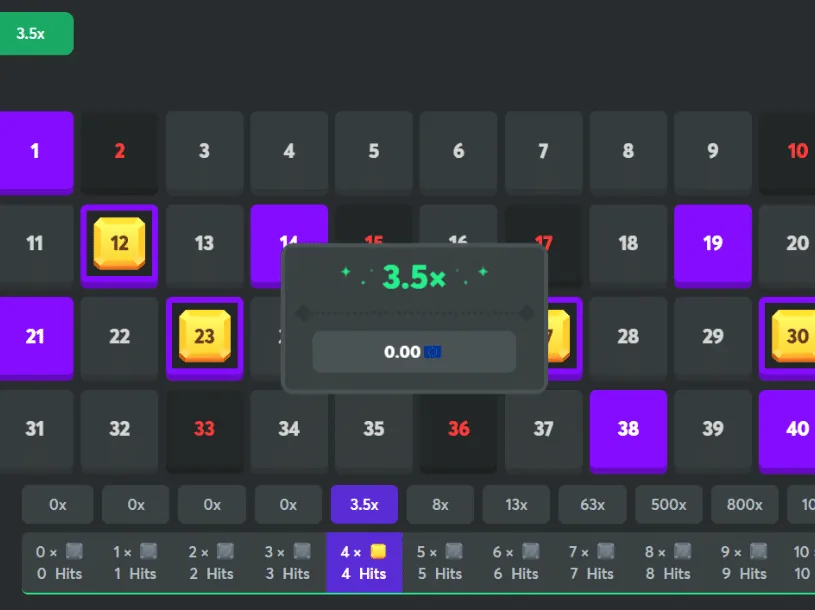Click the red-numbered tile 33

coord(205,431)
